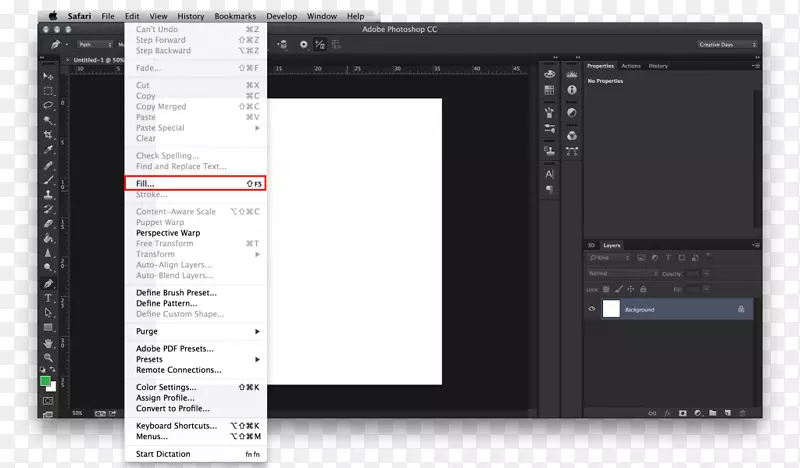Screen dimensions: 800x468
Task: Open the Character panel icon
Action: (549, 174)
